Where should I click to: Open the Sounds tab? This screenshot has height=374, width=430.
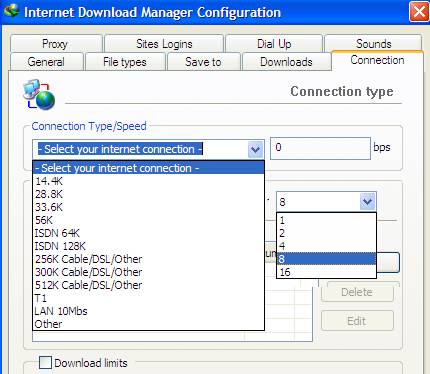[373, 43]
